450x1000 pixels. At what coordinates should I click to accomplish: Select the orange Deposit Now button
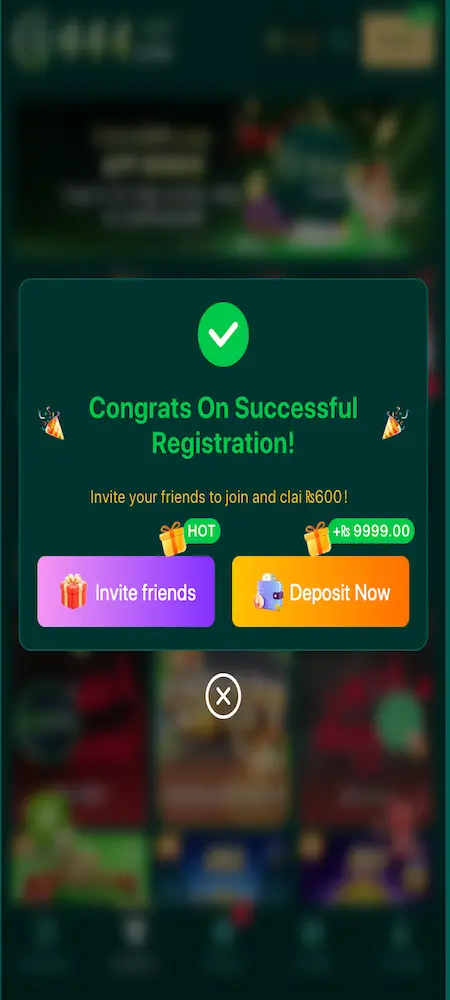[321, 591]
